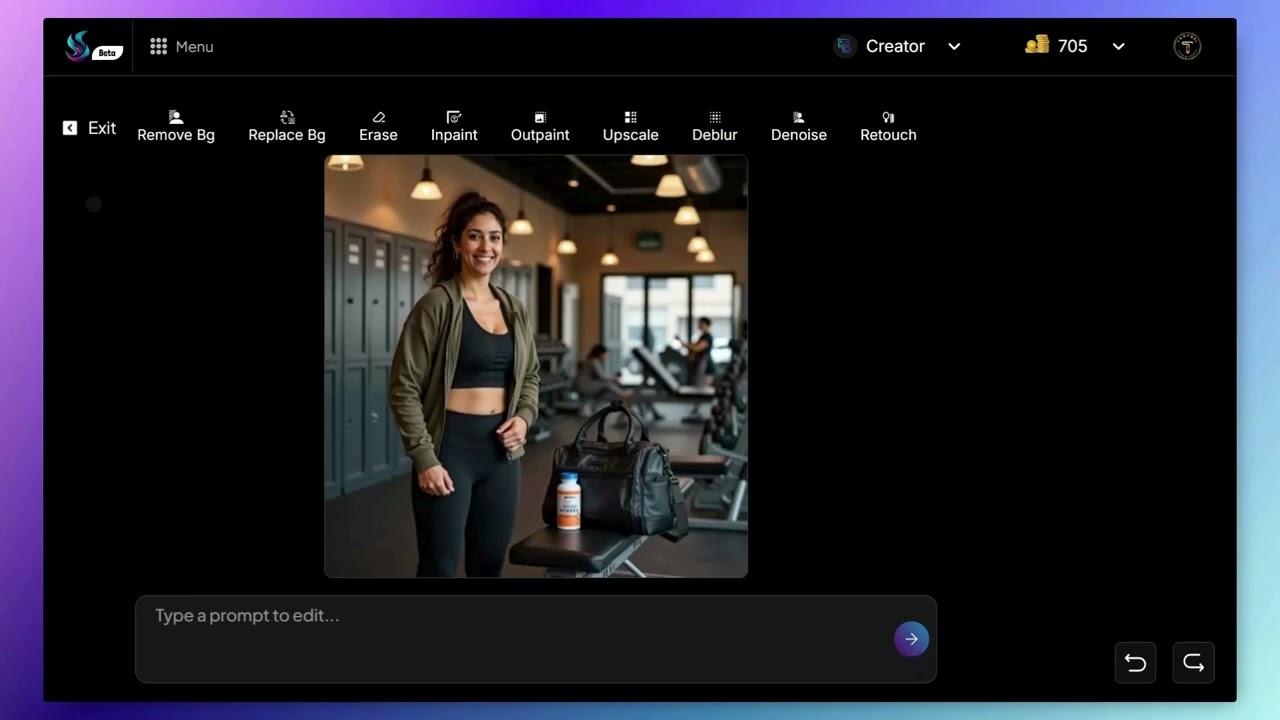Image resolution: width=1280 pixels, height=720 pixels.
Task: Click the 705 credits balance
Action: point(1072,46)
